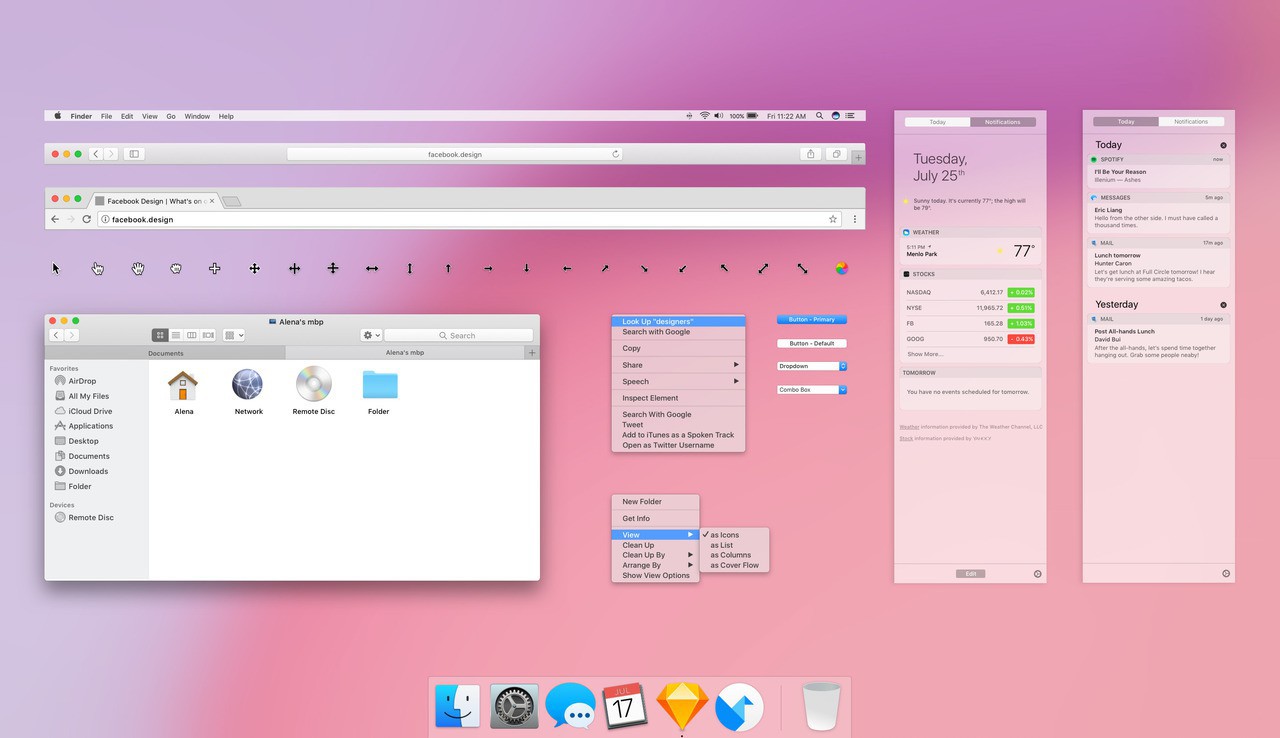The width and height of the screenshot is (1280, 738).
Task: Choose checked "as Icons" view option
Action: [724, 535]
